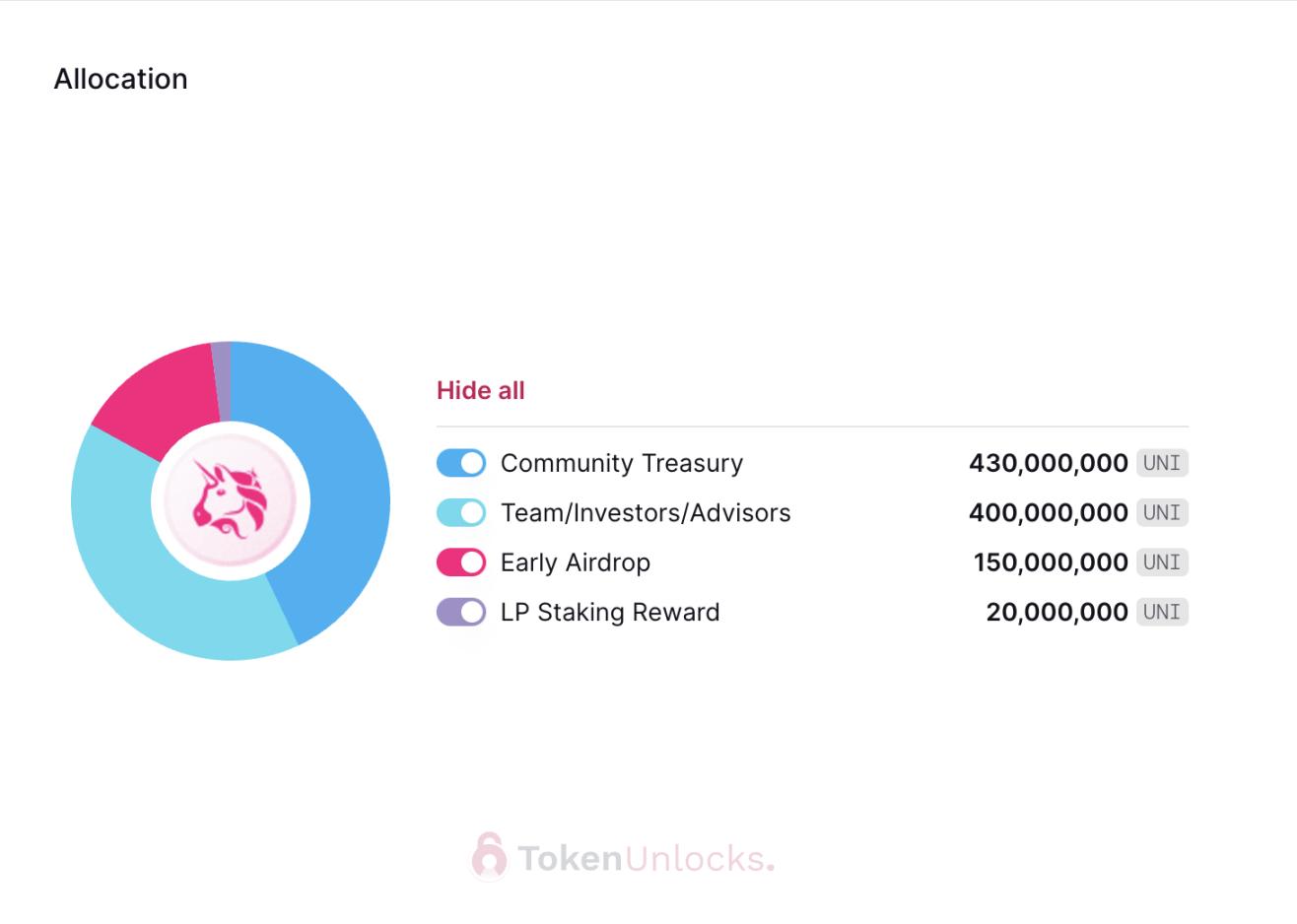Toggle off Community Treasury allocation
This screenshot has height=924, width=1297.
tap(461, 463)
